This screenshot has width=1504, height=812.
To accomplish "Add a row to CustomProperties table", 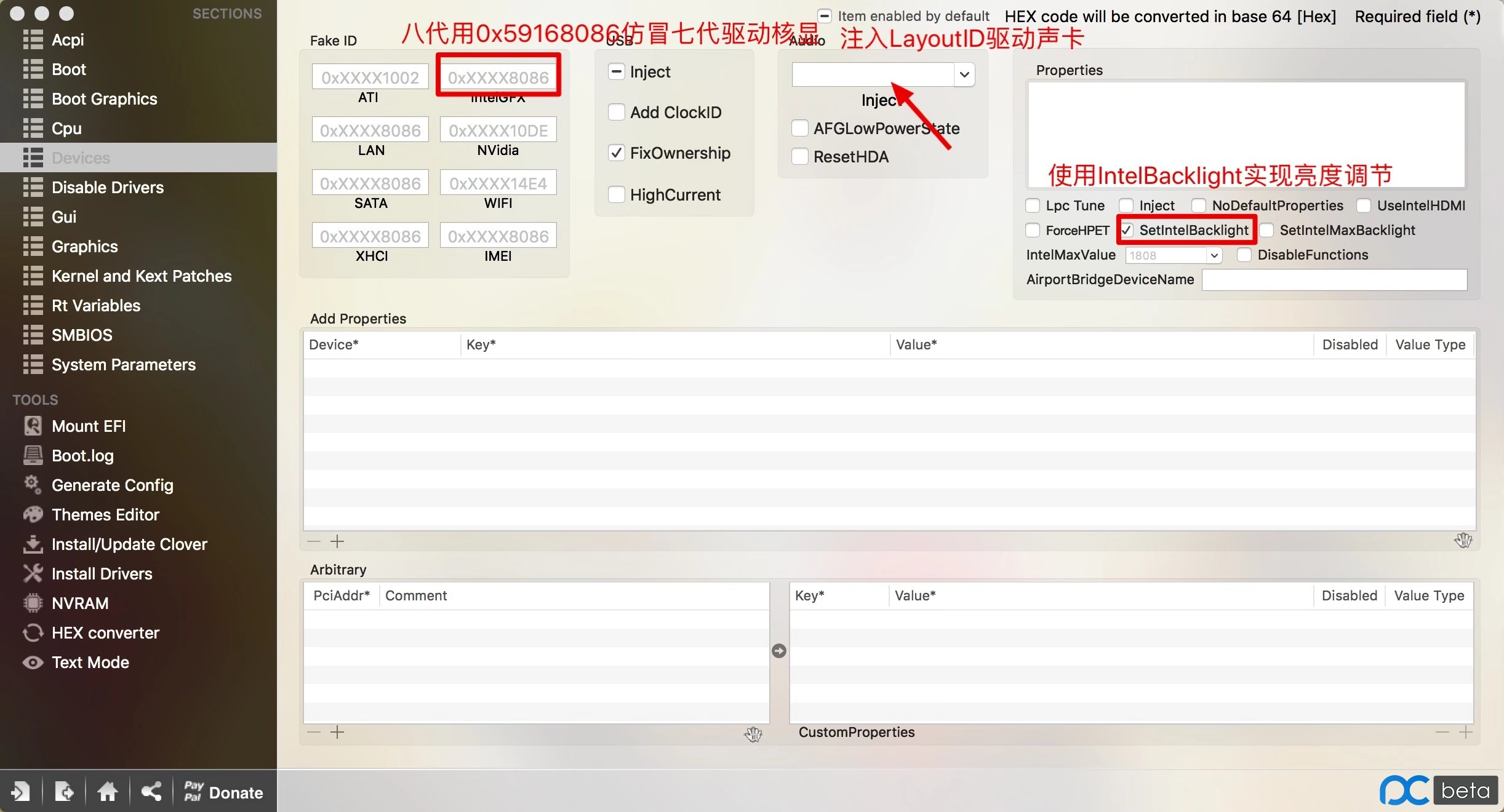I will [x=1466, y=732].
